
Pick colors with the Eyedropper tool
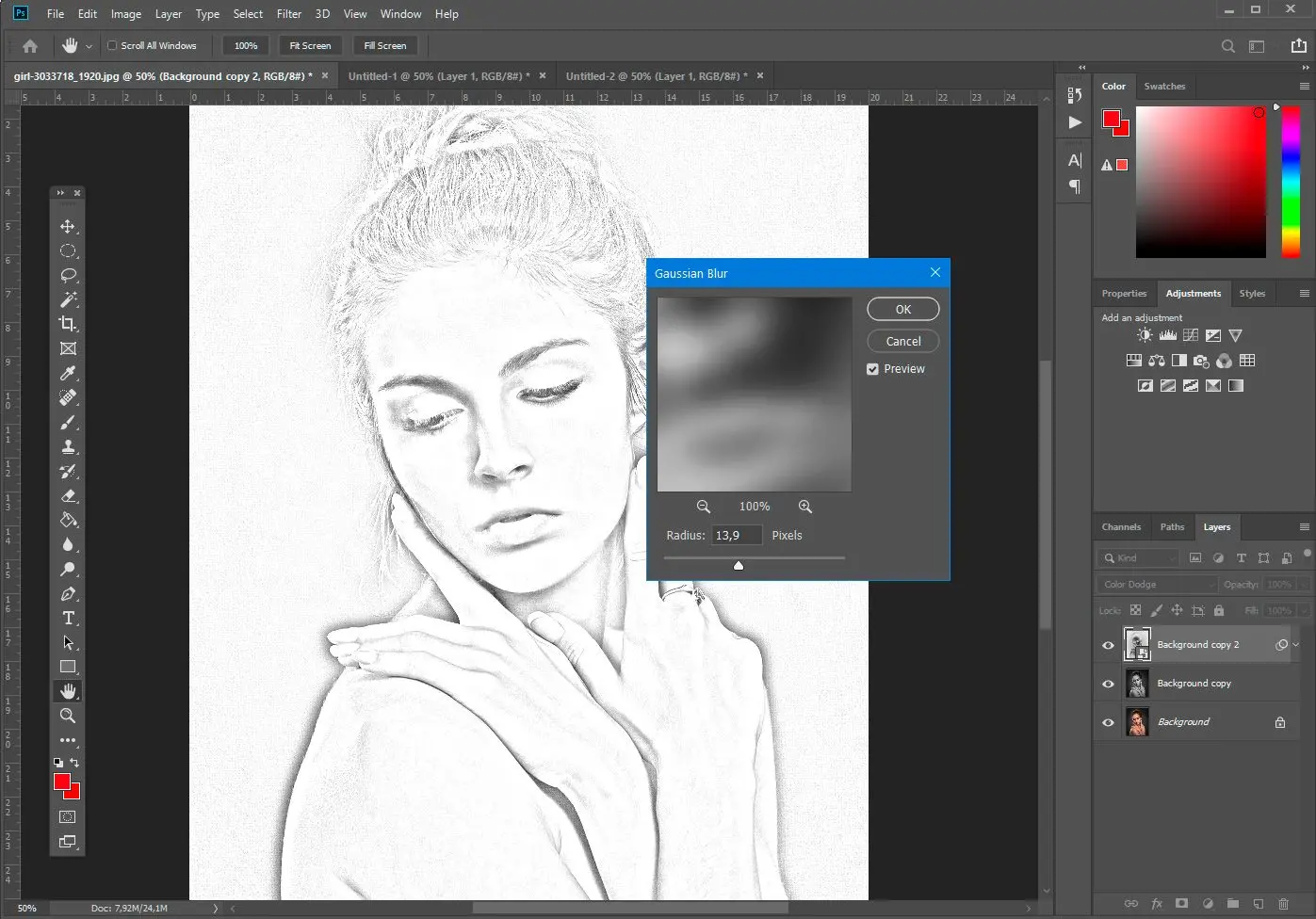67,373
